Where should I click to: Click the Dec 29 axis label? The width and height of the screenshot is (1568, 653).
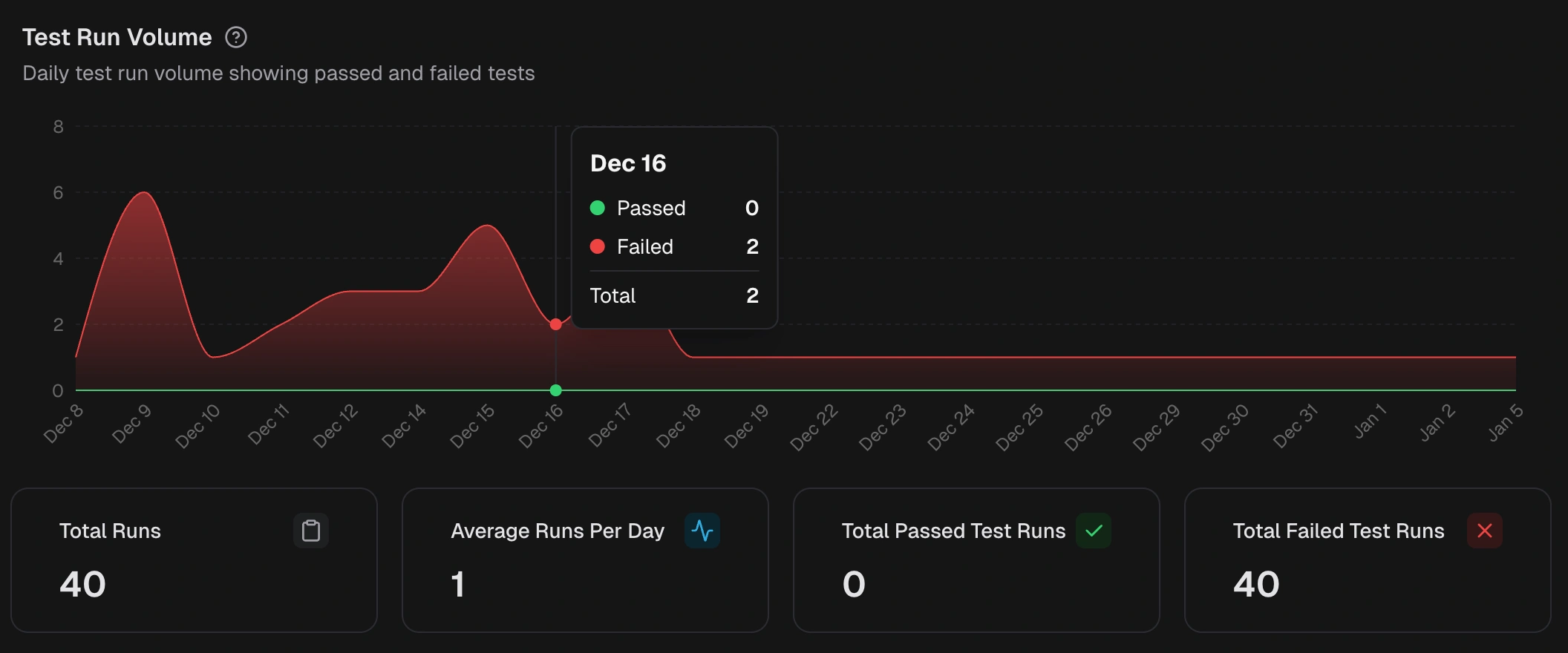coord(1157,427)
